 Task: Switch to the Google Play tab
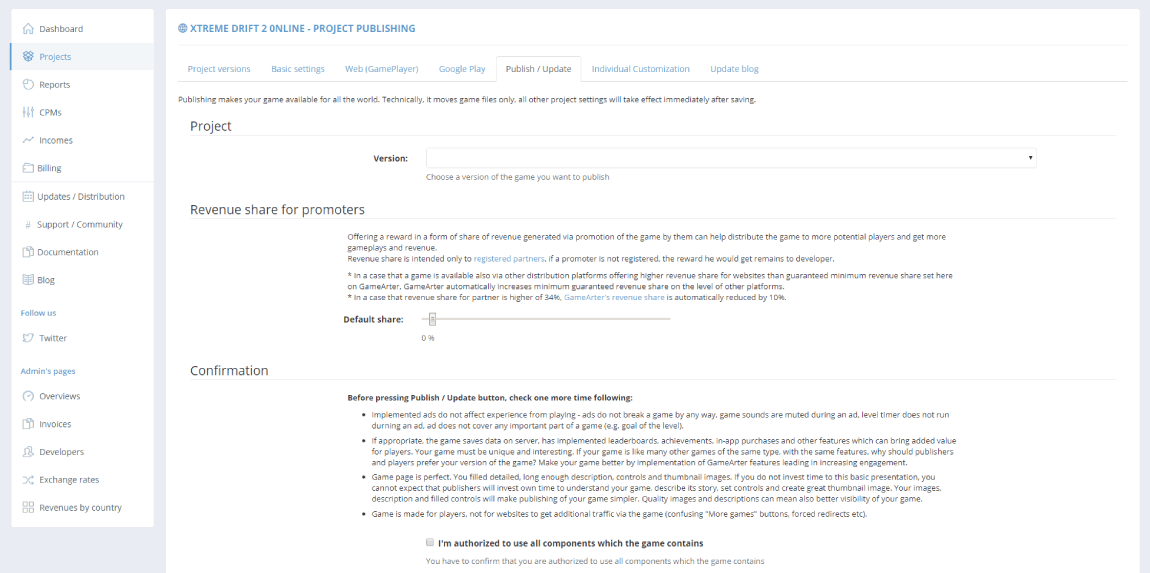462,69
